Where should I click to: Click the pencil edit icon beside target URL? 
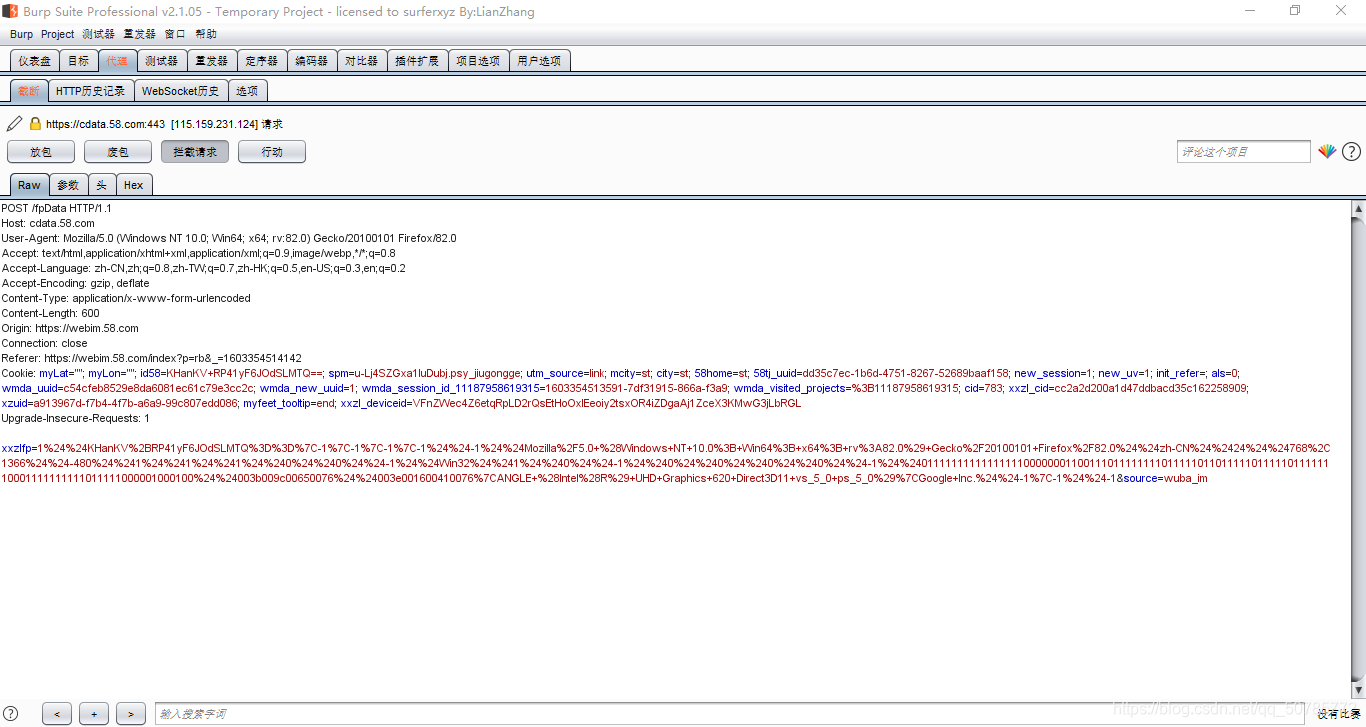pyautogui.click(x=14, y=124)
